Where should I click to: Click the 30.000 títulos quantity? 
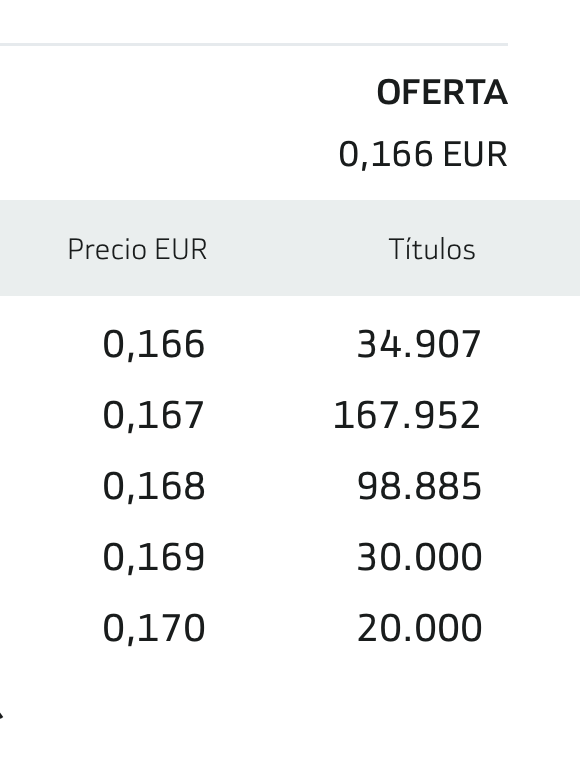[419, 557]
